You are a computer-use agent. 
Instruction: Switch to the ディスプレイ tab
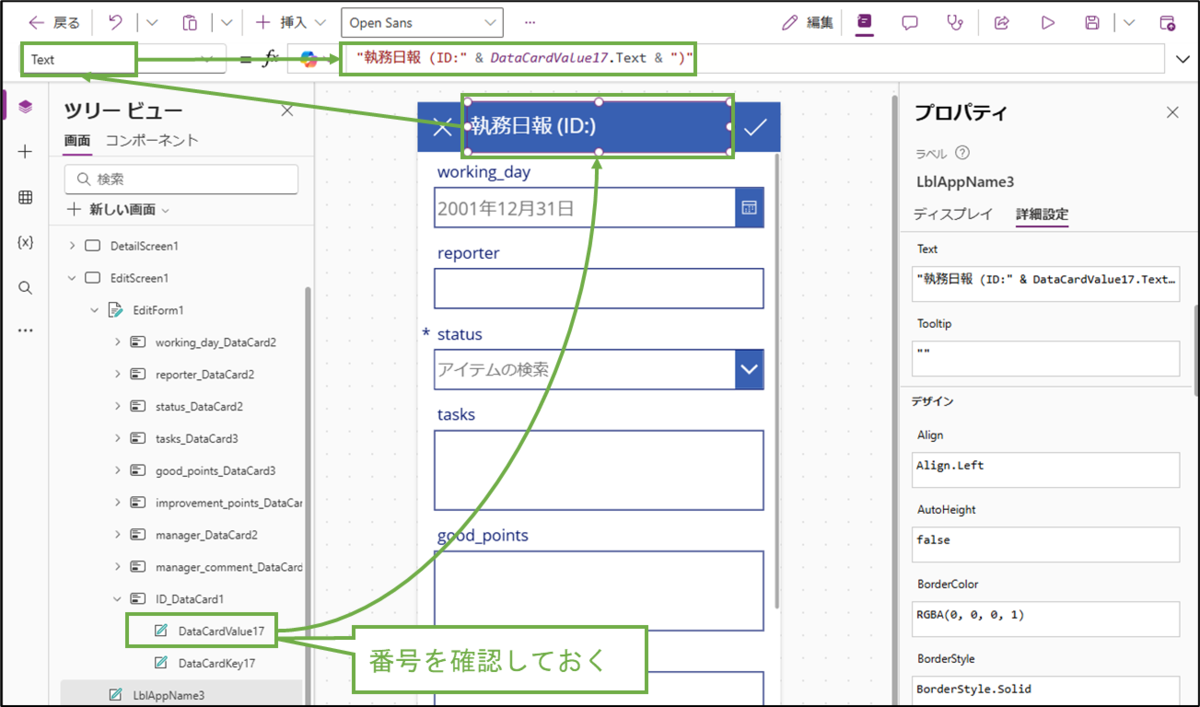point(953,214)
